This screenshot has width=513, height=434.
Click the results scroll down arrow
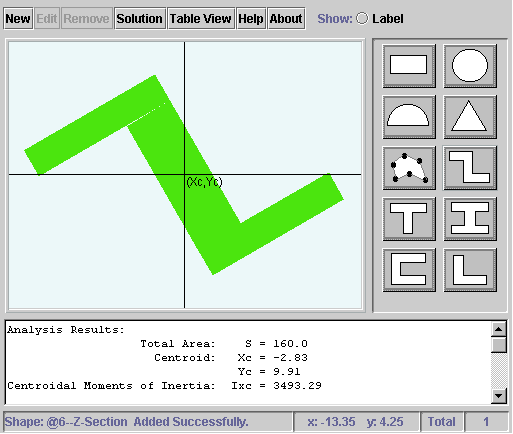(x=499, y=396)
